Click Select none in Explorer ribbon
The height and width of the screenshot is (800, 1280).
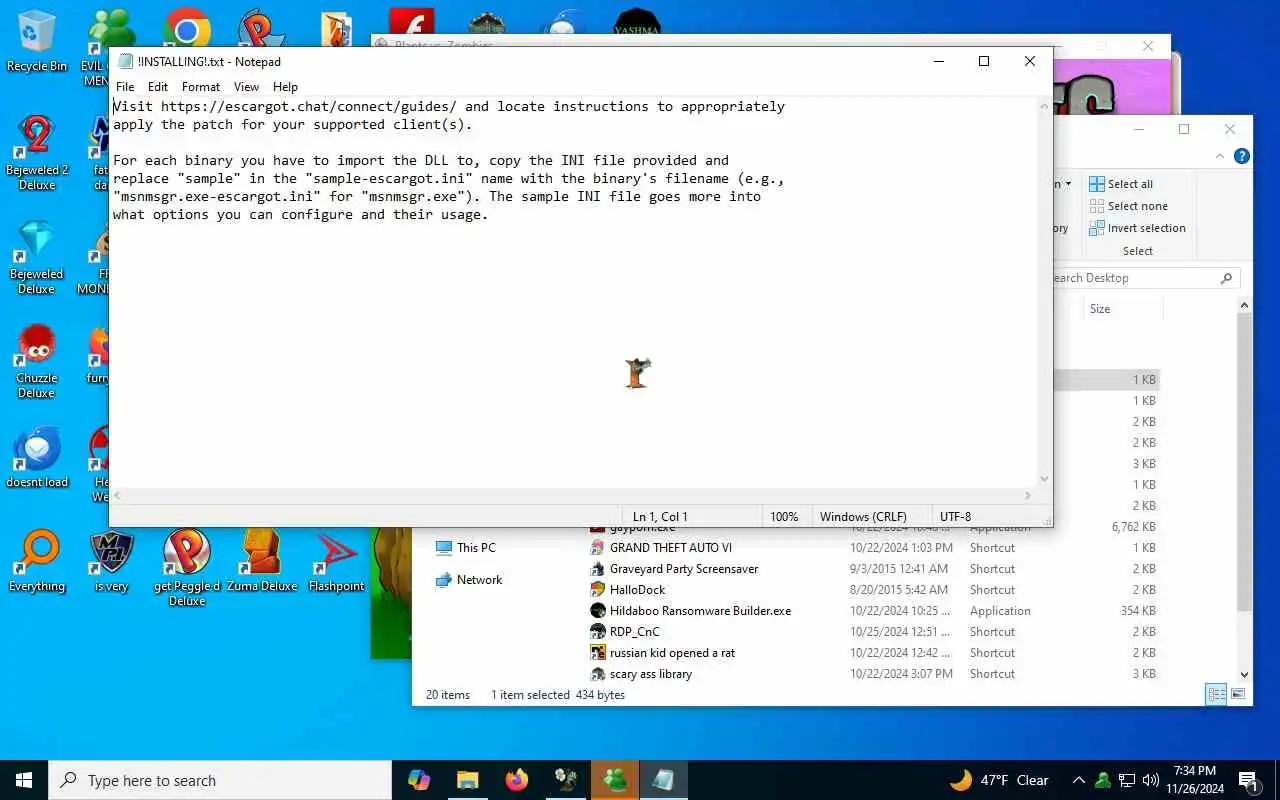(1128, 206)
